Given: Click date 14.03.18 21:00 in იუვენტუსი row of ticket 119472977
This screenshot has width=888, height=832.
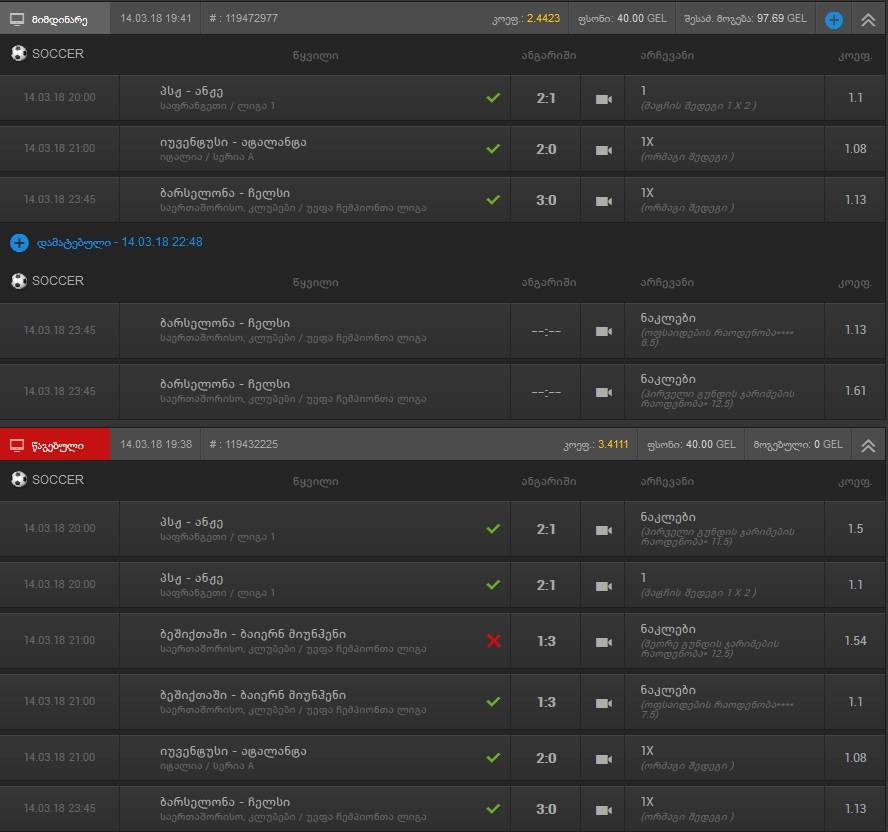Looking at the screenshot, I should pos(59,148).
